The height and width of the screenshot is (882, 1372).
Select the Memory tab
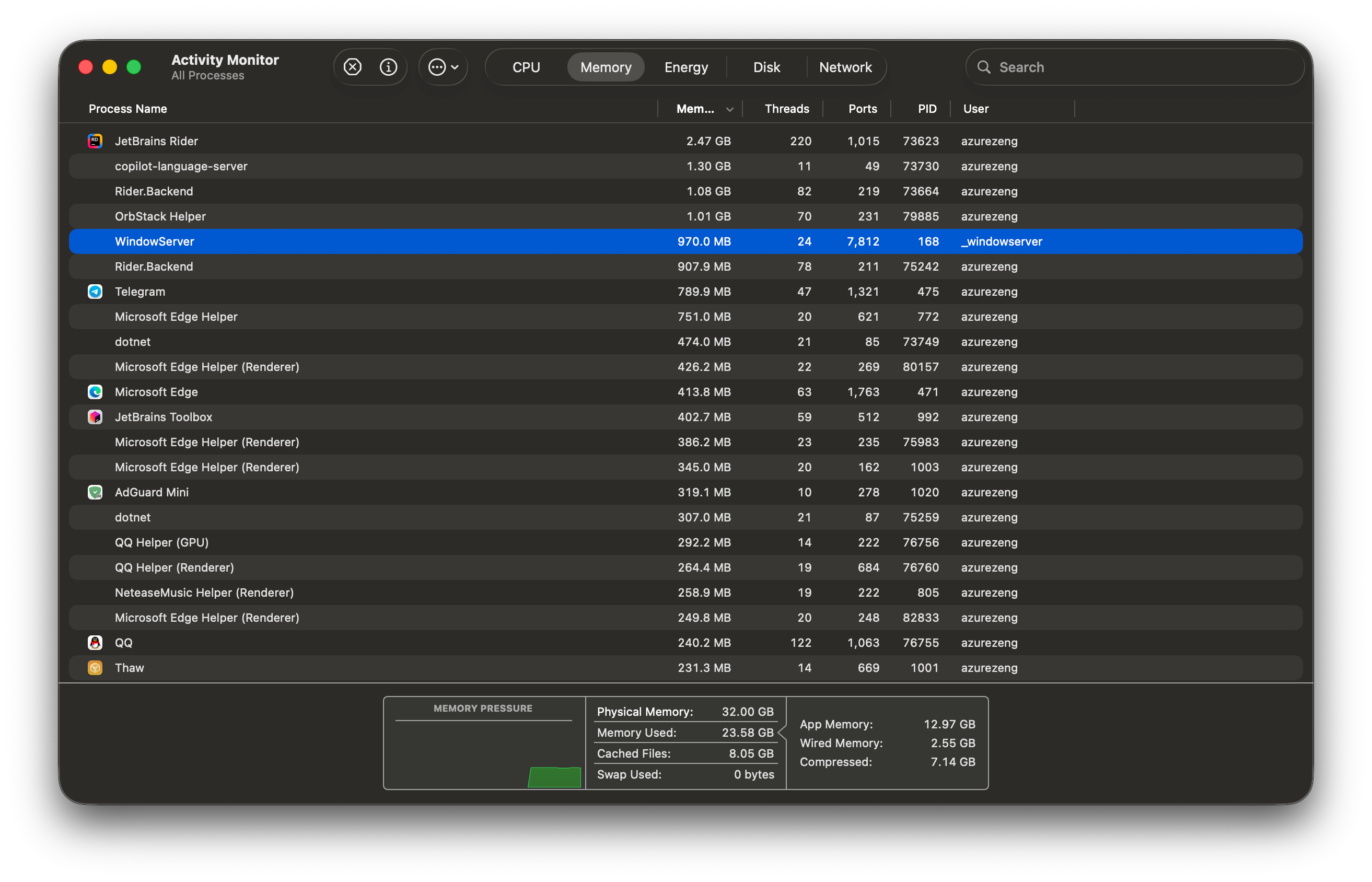[606, 67]
